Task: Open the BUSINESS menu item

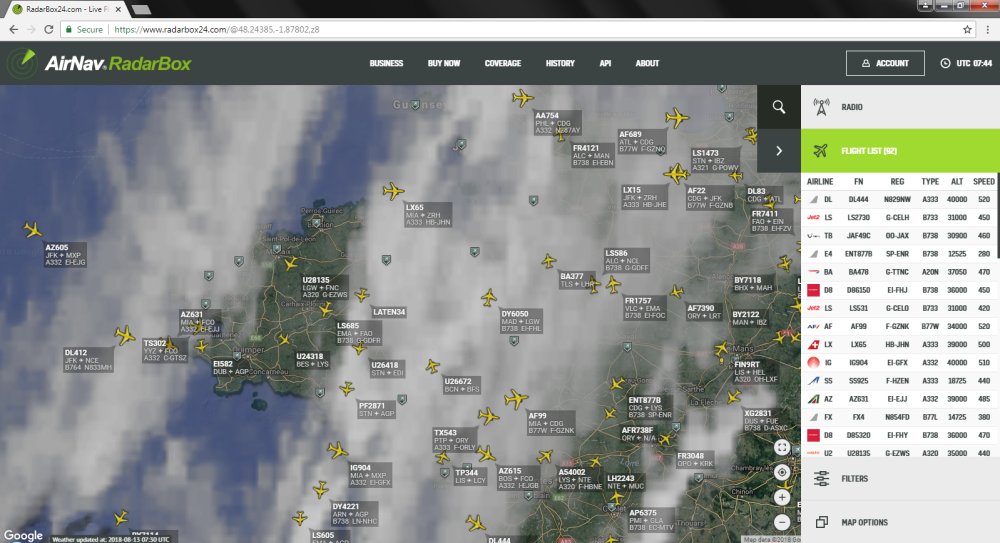Action: [386, 63]
